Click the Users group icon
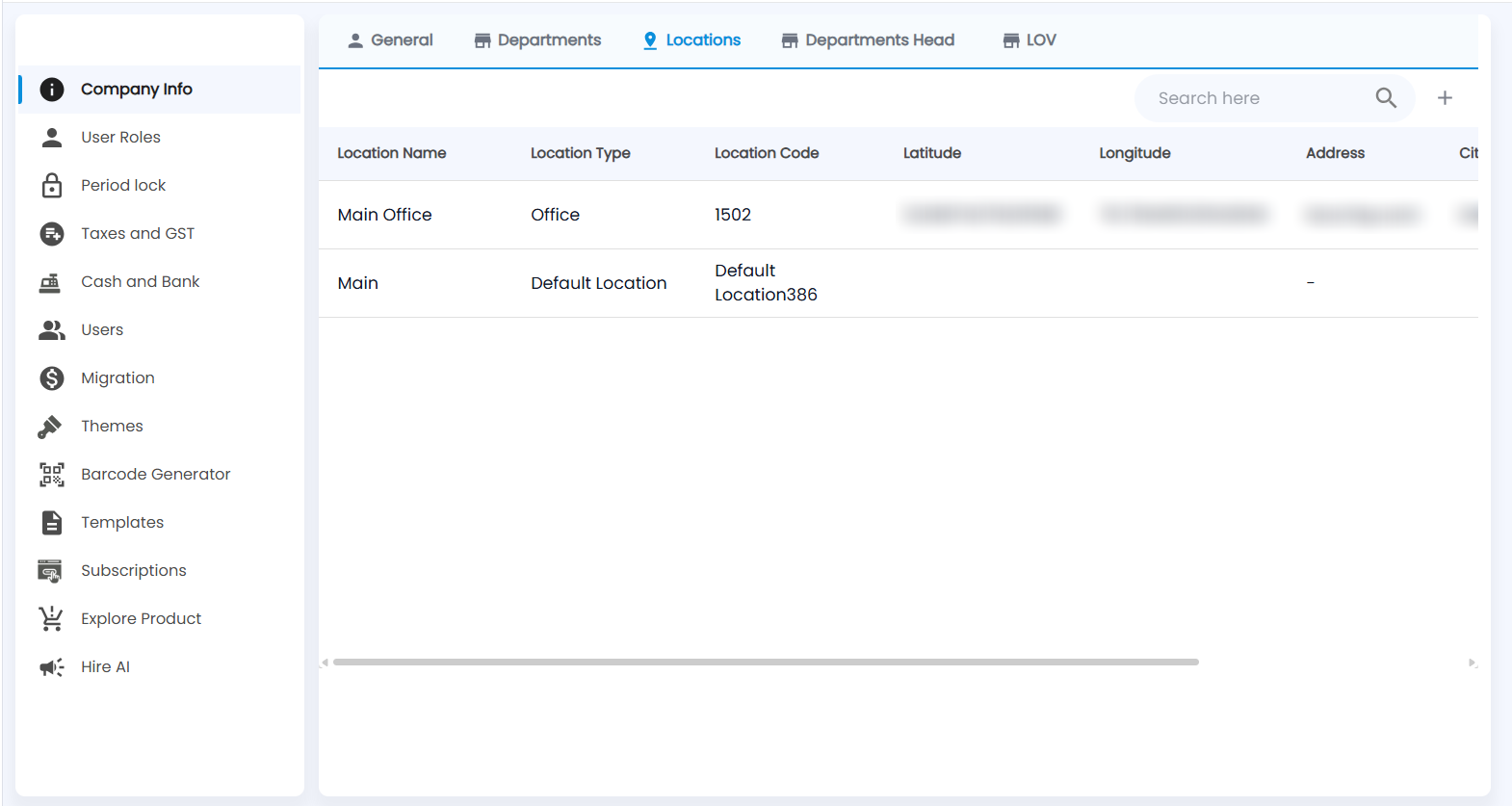 click(x=52, y=330)
